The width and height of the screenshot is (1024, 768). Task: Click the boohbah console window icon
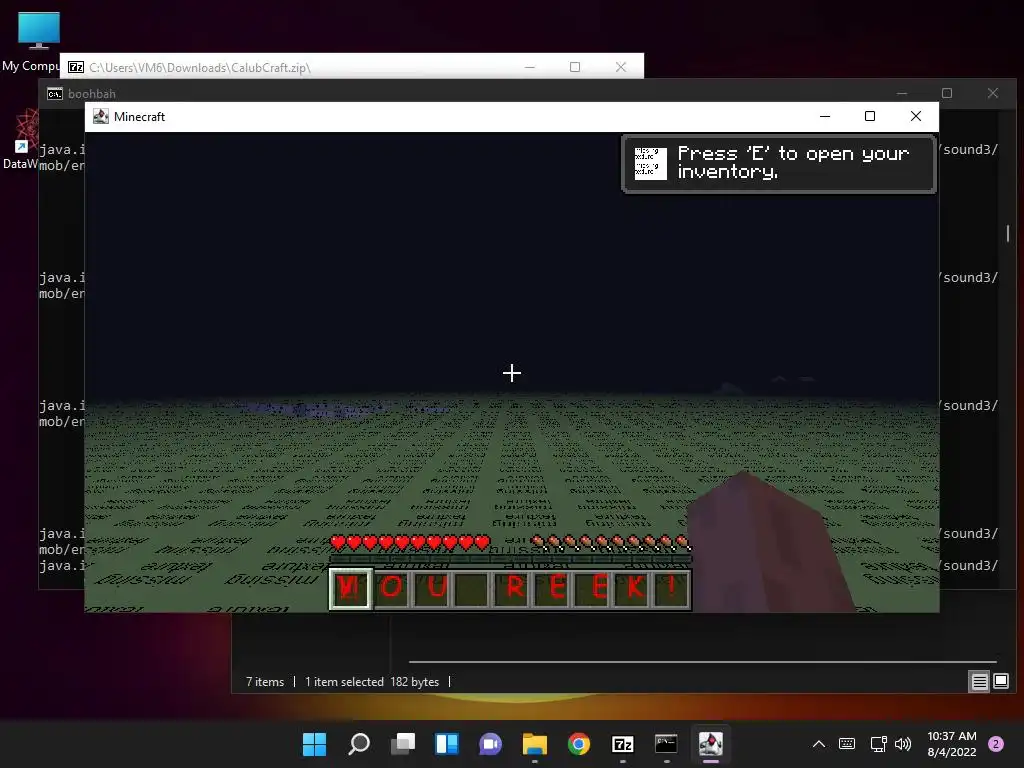tap(55, 93)
